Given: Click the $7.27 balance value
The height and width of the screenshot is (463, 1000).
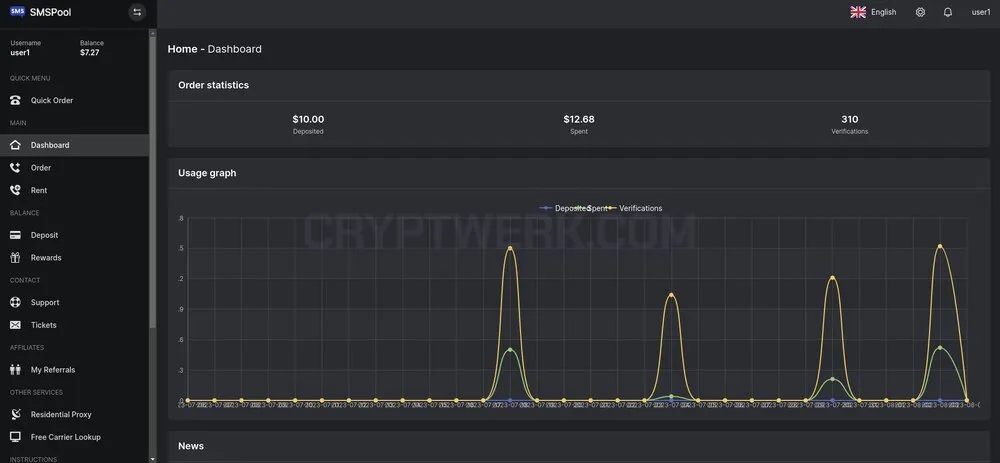Looking at the screenshot, I should pos(89,53).
